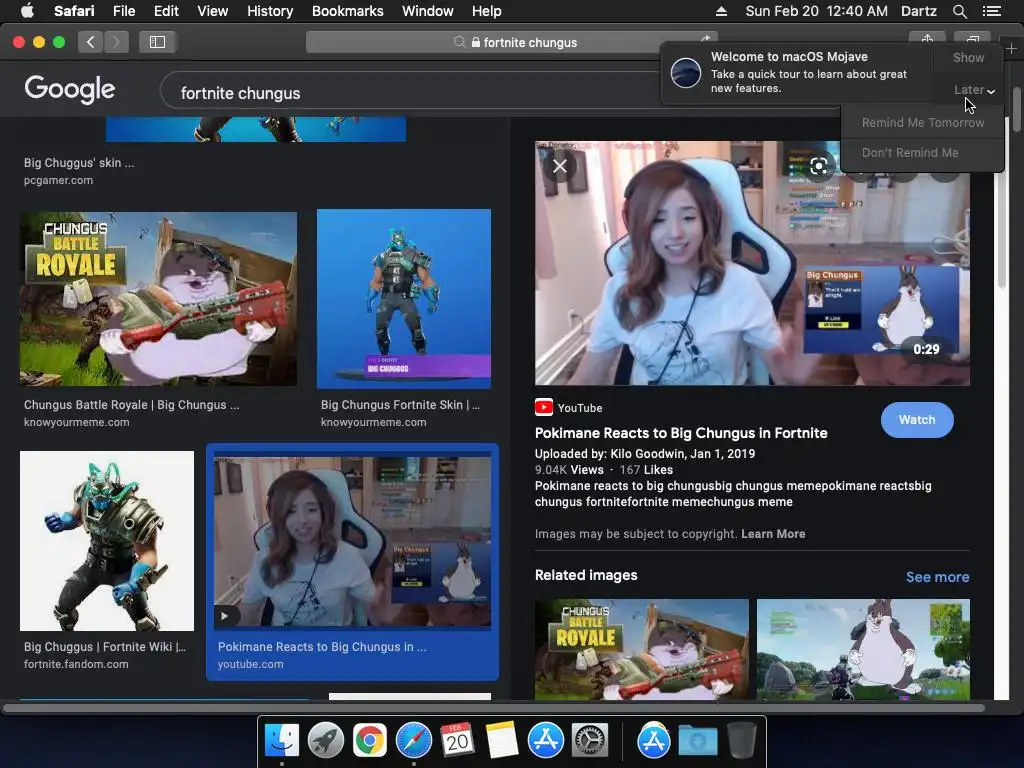
Task: Click the Google Lens icon on preview image
Action: pos(818,166)
